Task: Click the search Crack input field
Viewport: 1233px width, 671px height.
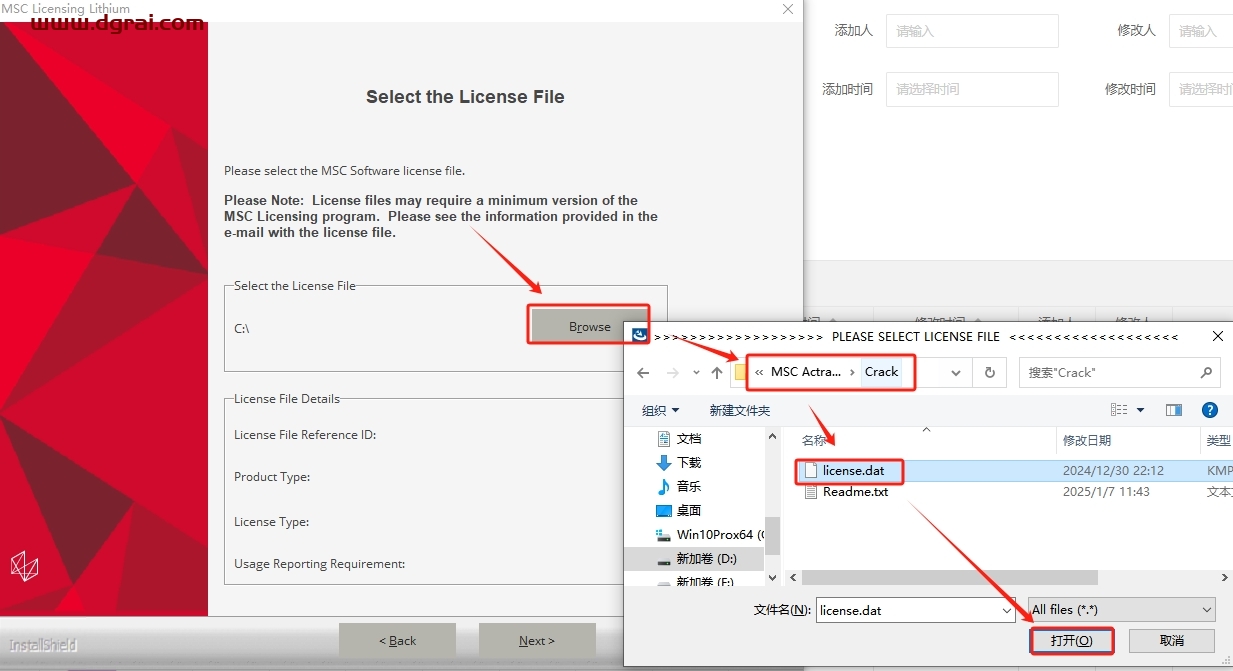Action: [1108, 372]
